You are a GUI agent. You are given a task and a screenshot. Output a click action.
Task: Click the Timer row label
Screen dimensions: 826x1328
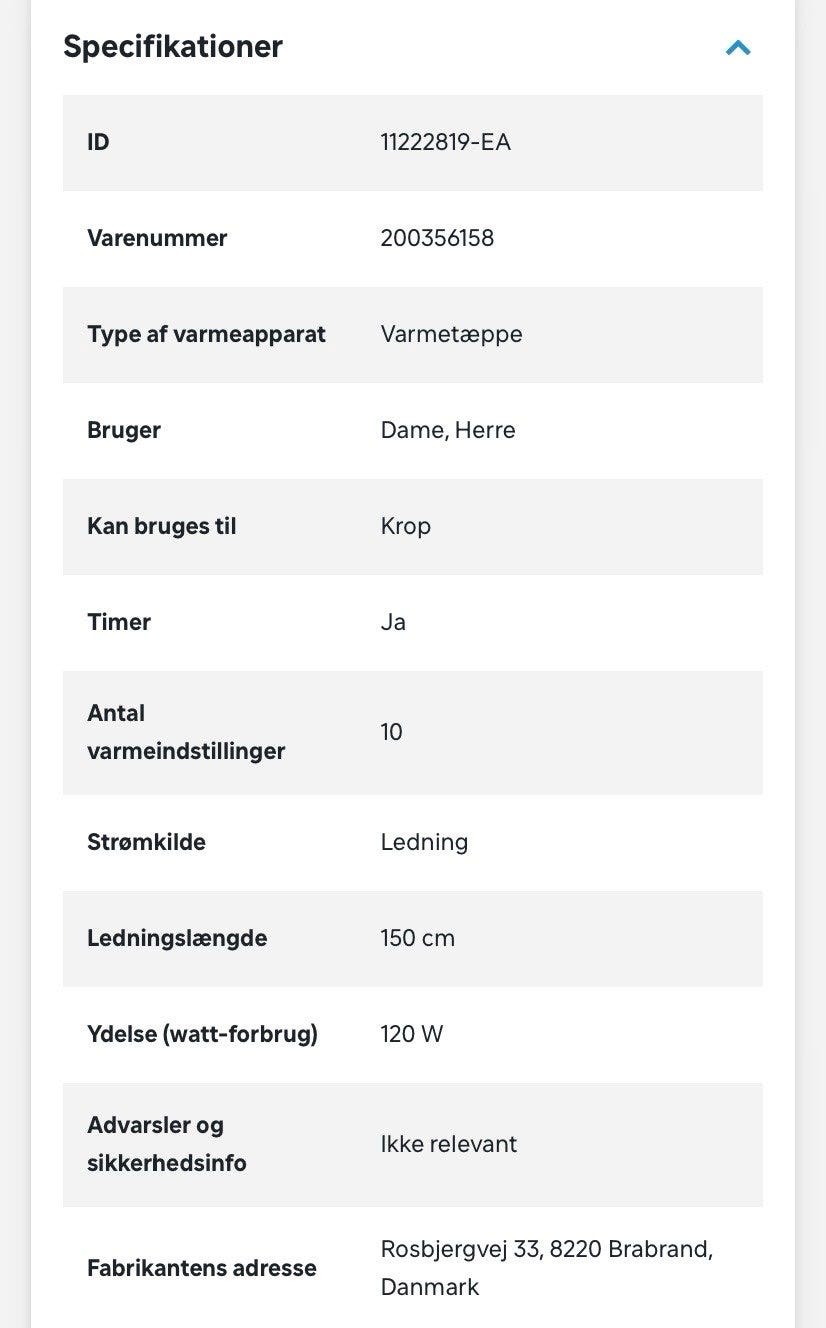click(x=119, y=622)
